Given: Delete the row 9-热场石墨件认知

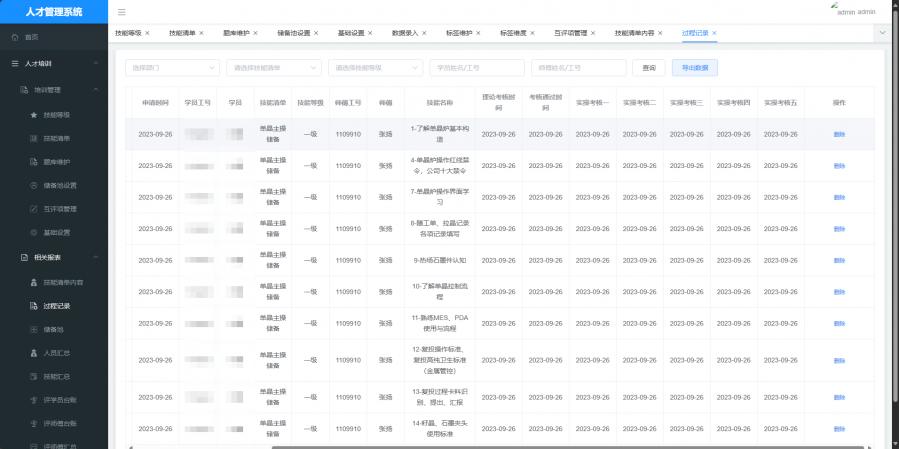Looking at the screenshot, I should tap(839, 260).
